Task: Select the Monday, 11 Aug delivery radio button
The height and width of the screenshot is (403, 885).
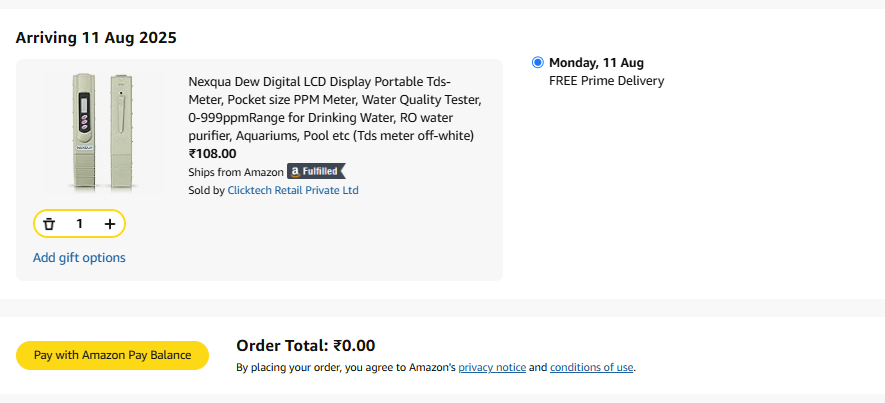Action: (538, 62)
